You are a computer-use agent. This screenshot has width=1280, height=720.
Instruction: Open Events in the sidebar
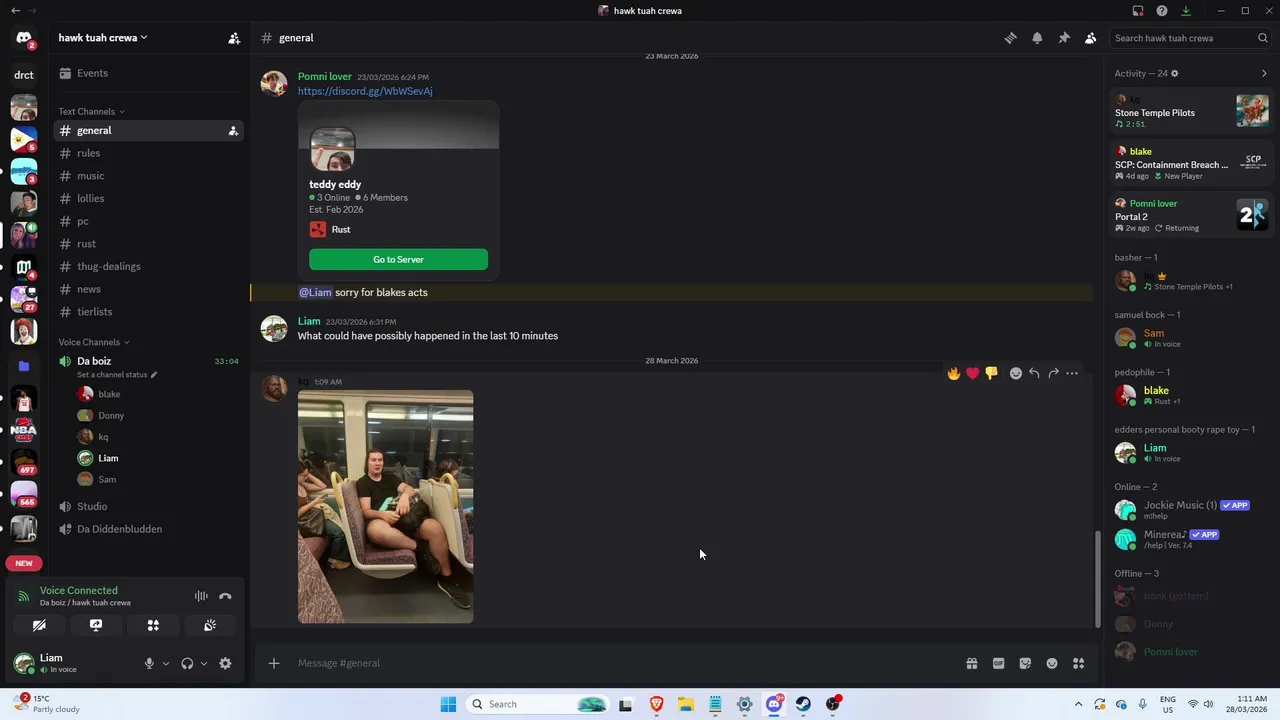click(x=148, y=73)
